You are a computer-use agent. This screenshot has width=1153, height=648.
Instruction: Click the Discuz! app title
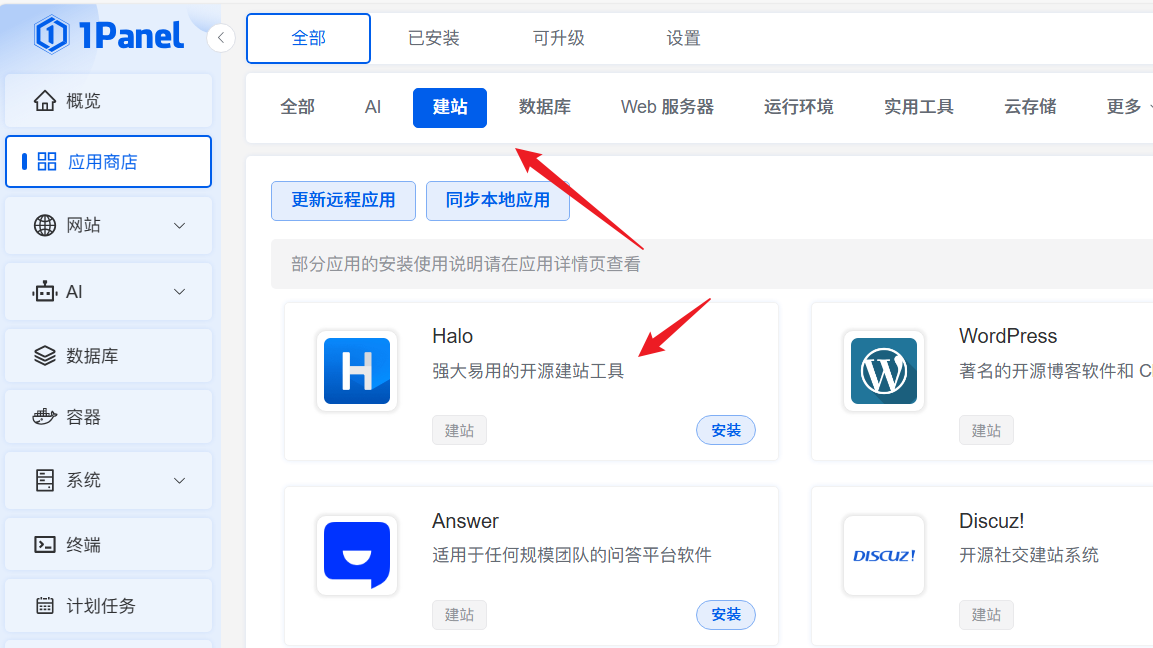992,521
